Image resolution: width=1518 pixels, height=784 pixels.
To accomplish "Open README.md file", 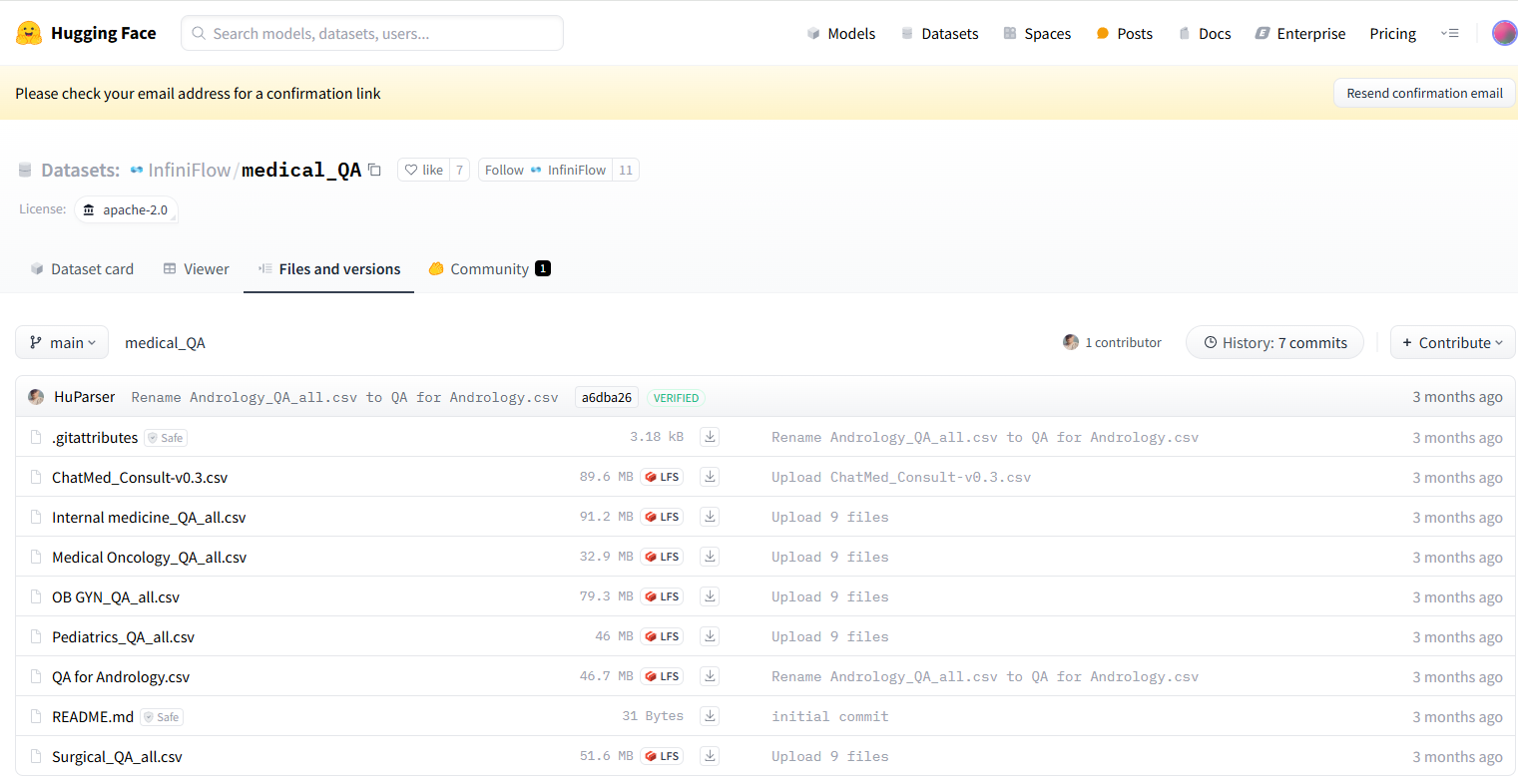I will tap(93, 717).
